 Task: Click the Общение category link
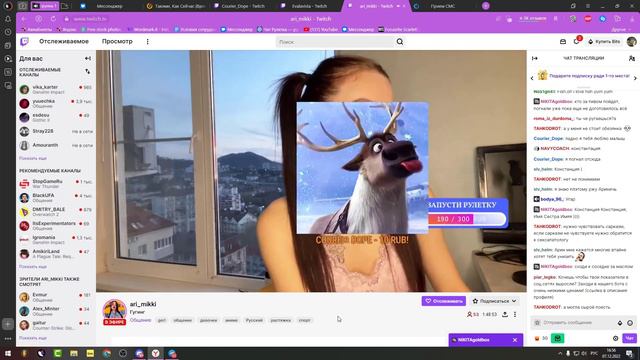(x=140, y=320)
